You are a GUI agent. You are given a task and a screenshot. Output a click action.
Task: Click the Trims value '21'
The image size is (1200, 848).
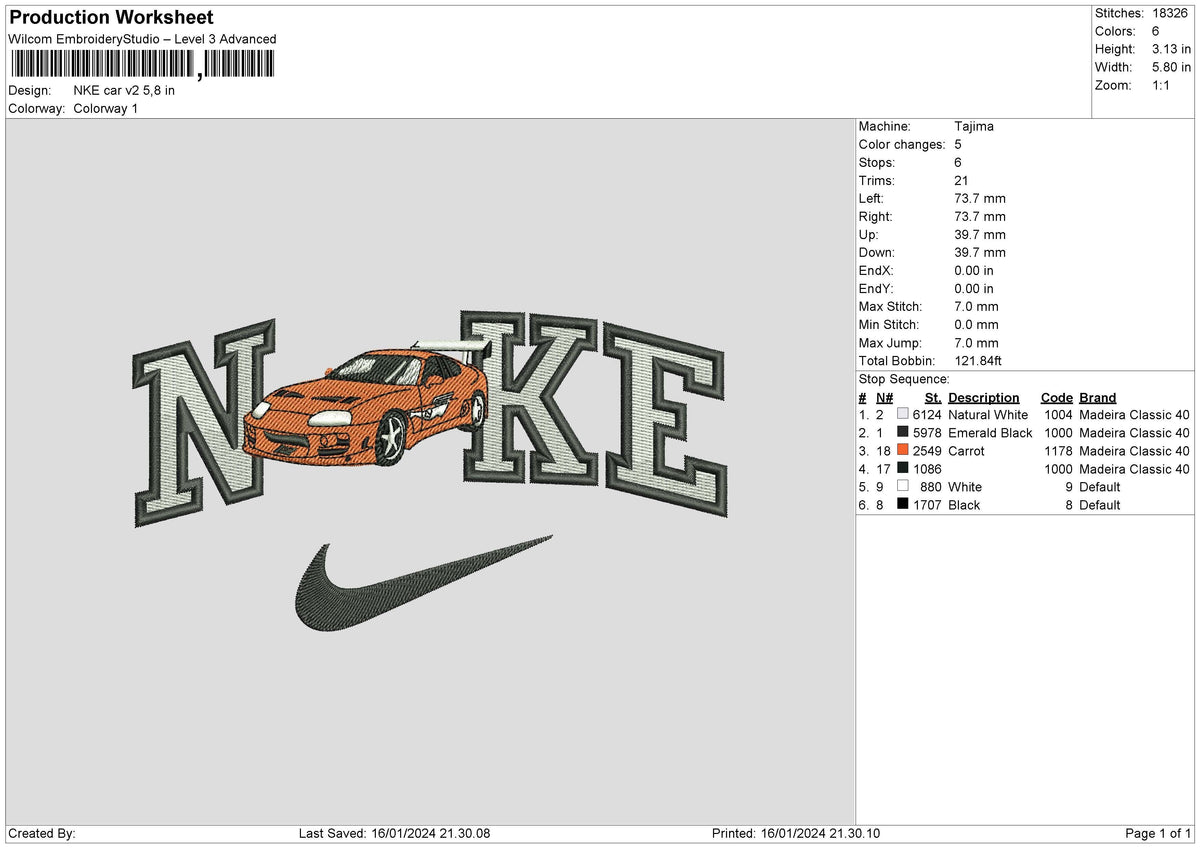[962, 181]
